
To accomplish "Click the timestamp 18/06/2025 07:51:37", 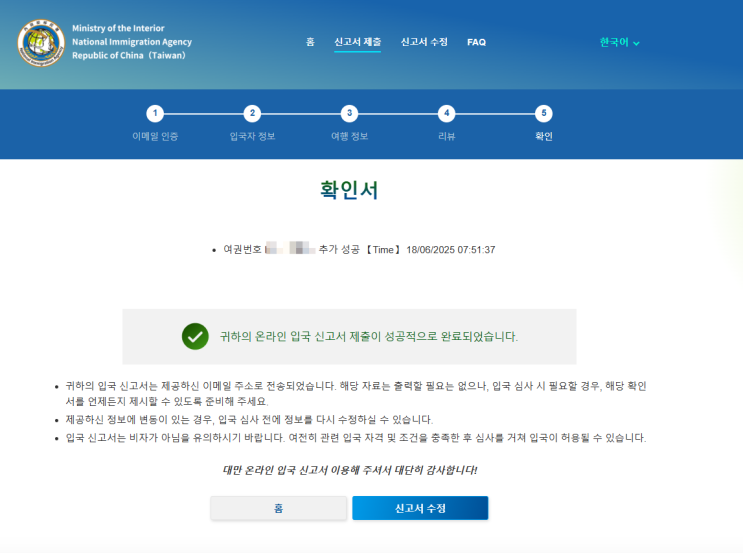I will [x=451, y=250].
